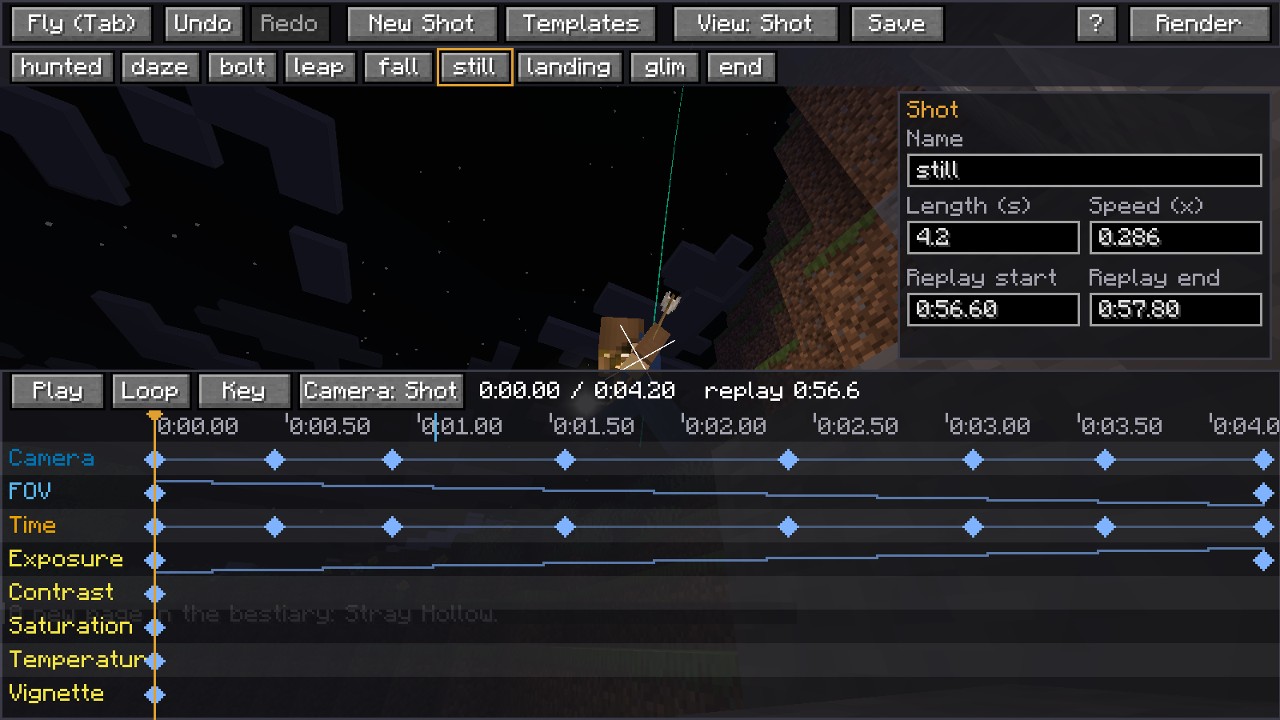Toggle Loop playback

tap(149, 391)
